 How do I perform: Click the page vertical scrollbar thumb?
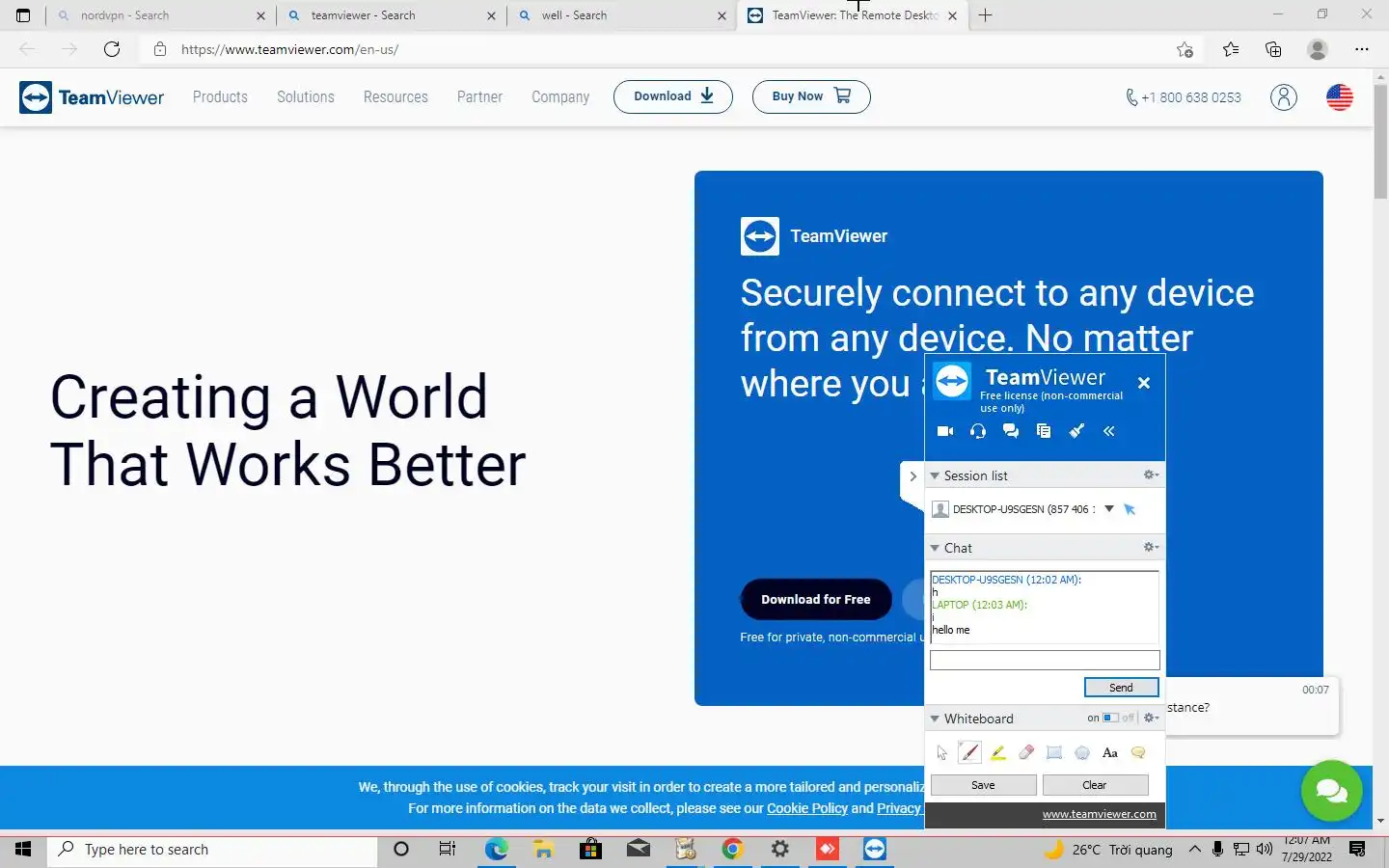1380,140
